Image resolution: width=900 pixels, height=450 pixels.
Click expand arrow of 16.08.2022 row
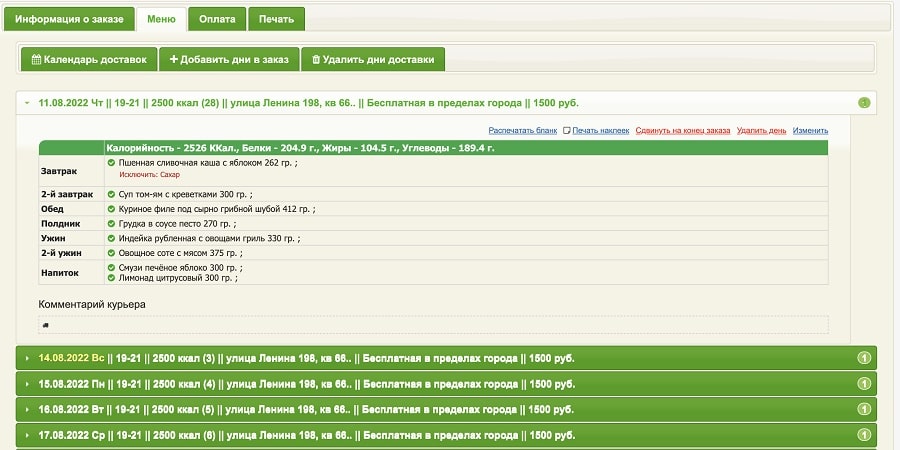click(x=27, y=409)
